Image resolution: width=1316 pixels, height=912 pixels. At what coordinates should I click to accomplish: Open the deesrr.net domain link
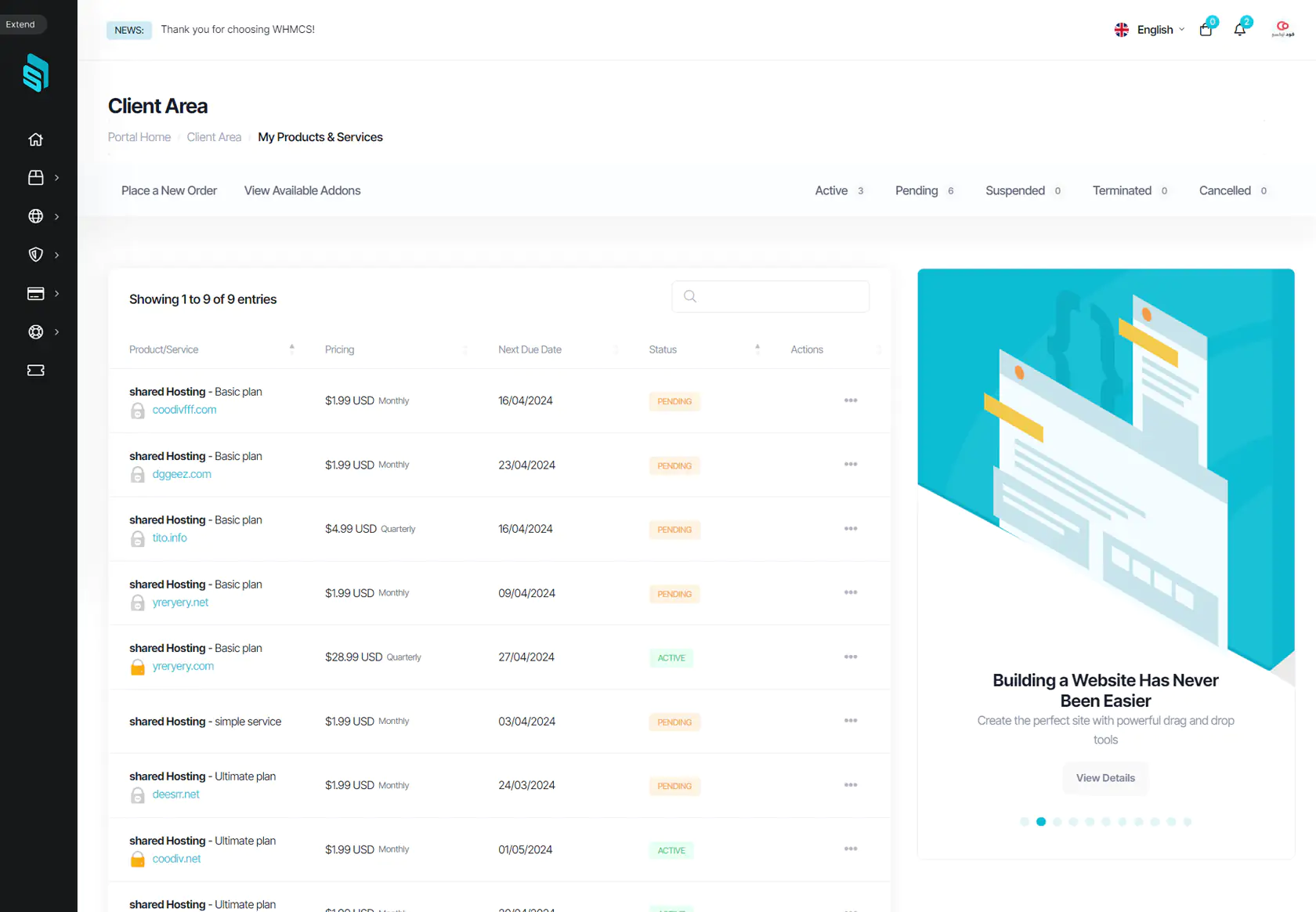(x=175, y=794)
